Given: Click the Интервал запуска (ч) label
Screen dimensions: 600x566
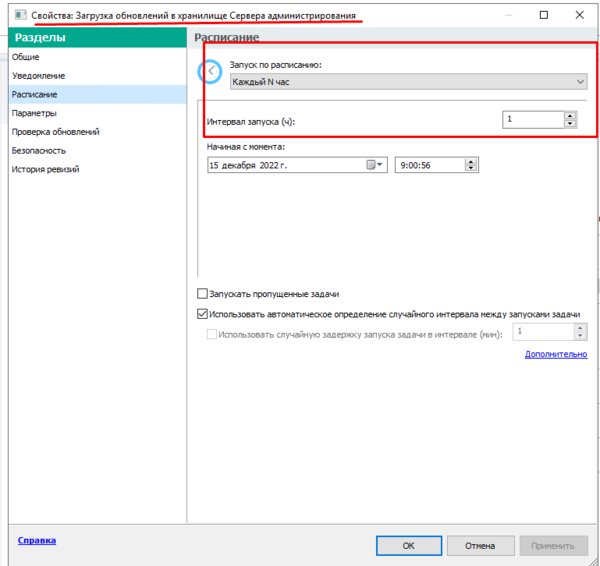Looking at the screenshot, I should point(251,122).
